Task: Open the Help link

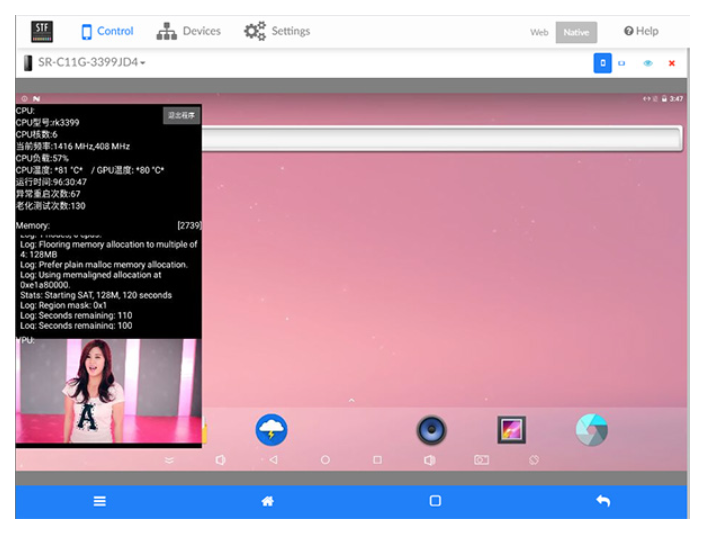Action: point(641,31)
